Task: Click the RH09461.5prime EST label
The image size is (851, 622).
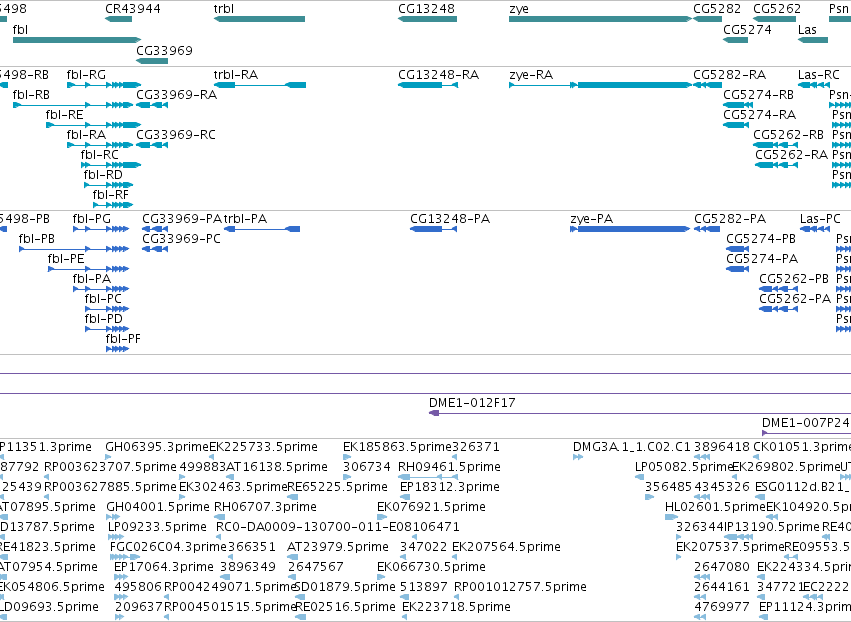Action: (449, 467)
